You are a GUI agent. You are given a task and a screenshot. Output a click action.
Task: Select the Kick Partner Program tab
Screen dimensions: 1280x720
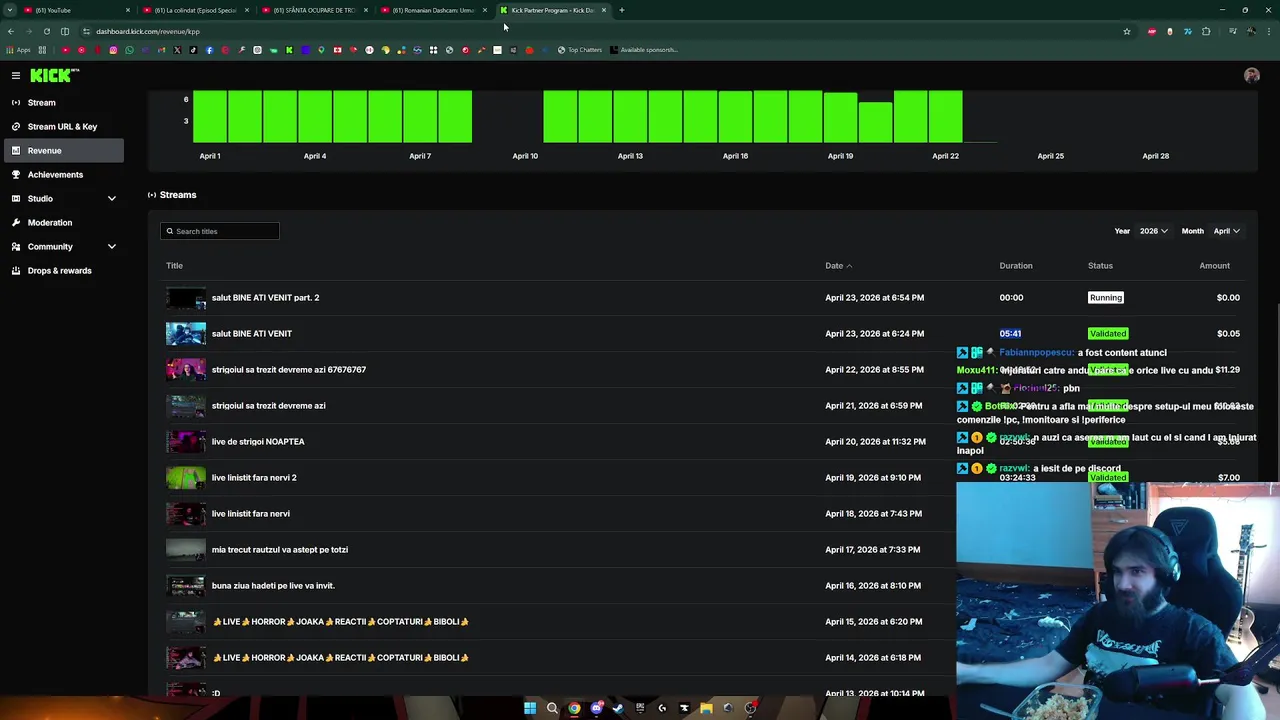tap(553, 10)
